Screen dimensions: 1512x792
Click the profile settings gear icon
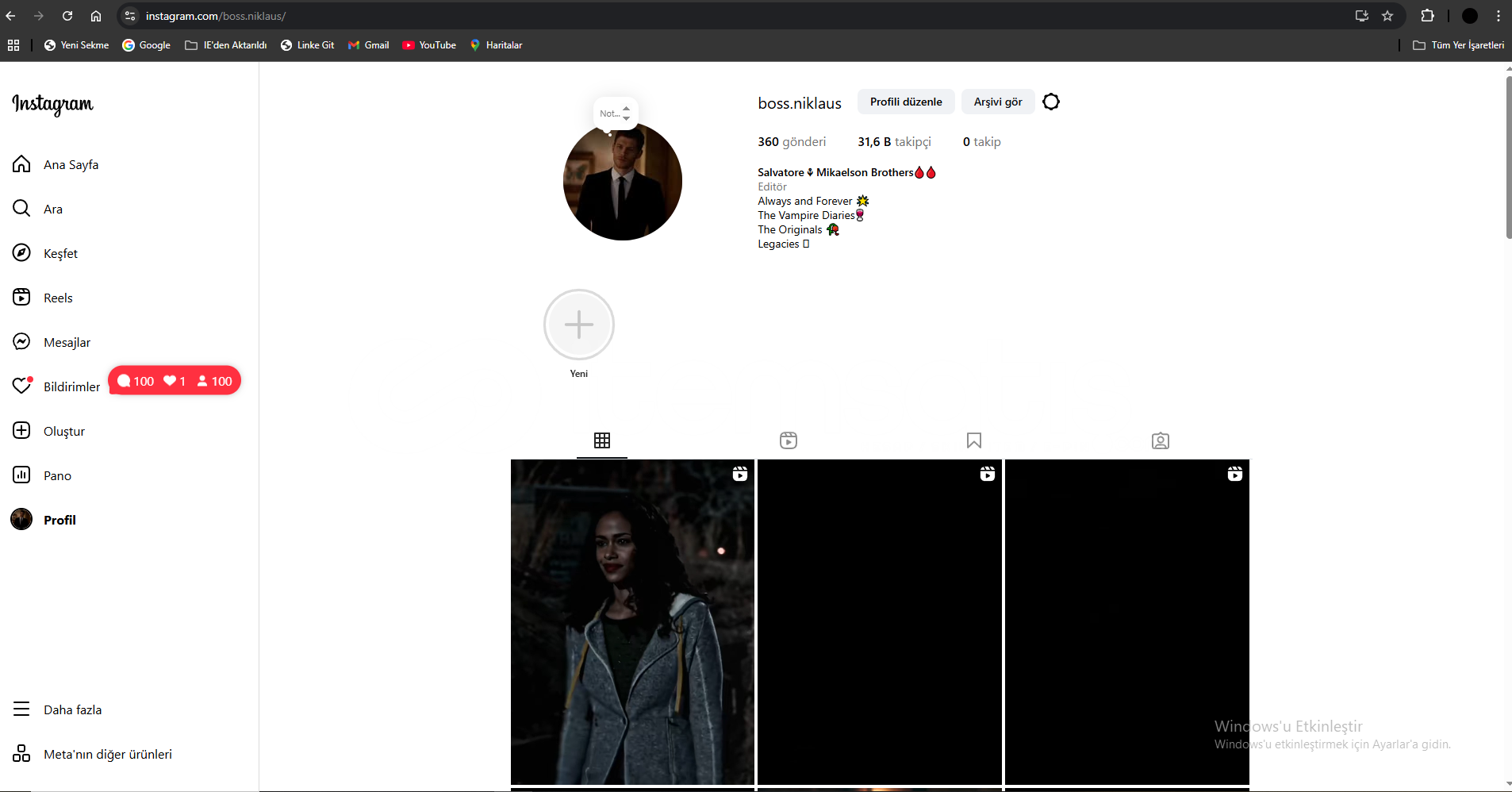pyautogui.click(x=1051, y=102)
